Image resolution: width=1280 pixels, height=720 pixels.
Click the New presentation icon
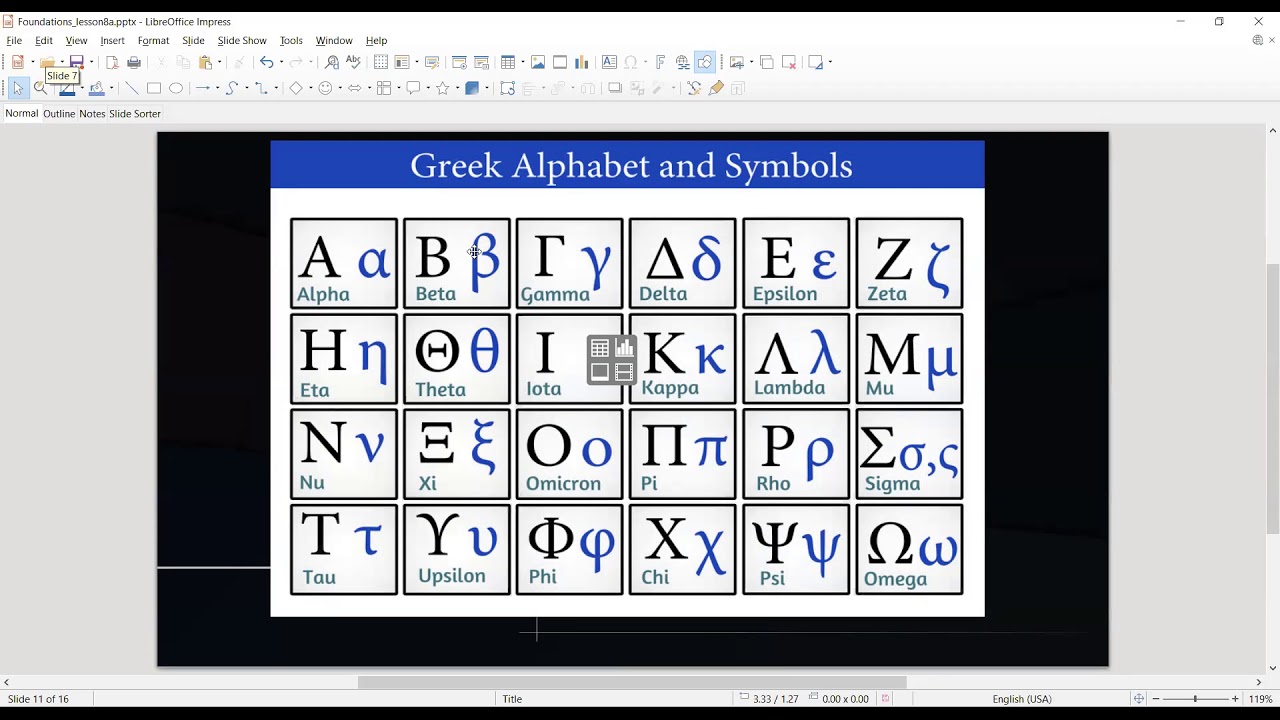click(x=17, y=62)
